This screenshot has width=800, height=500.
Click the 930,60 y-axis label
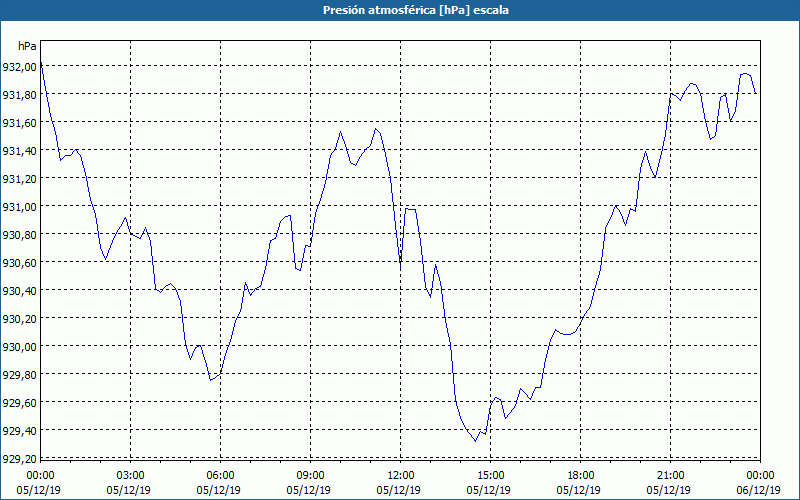click(x=19, y=263)
